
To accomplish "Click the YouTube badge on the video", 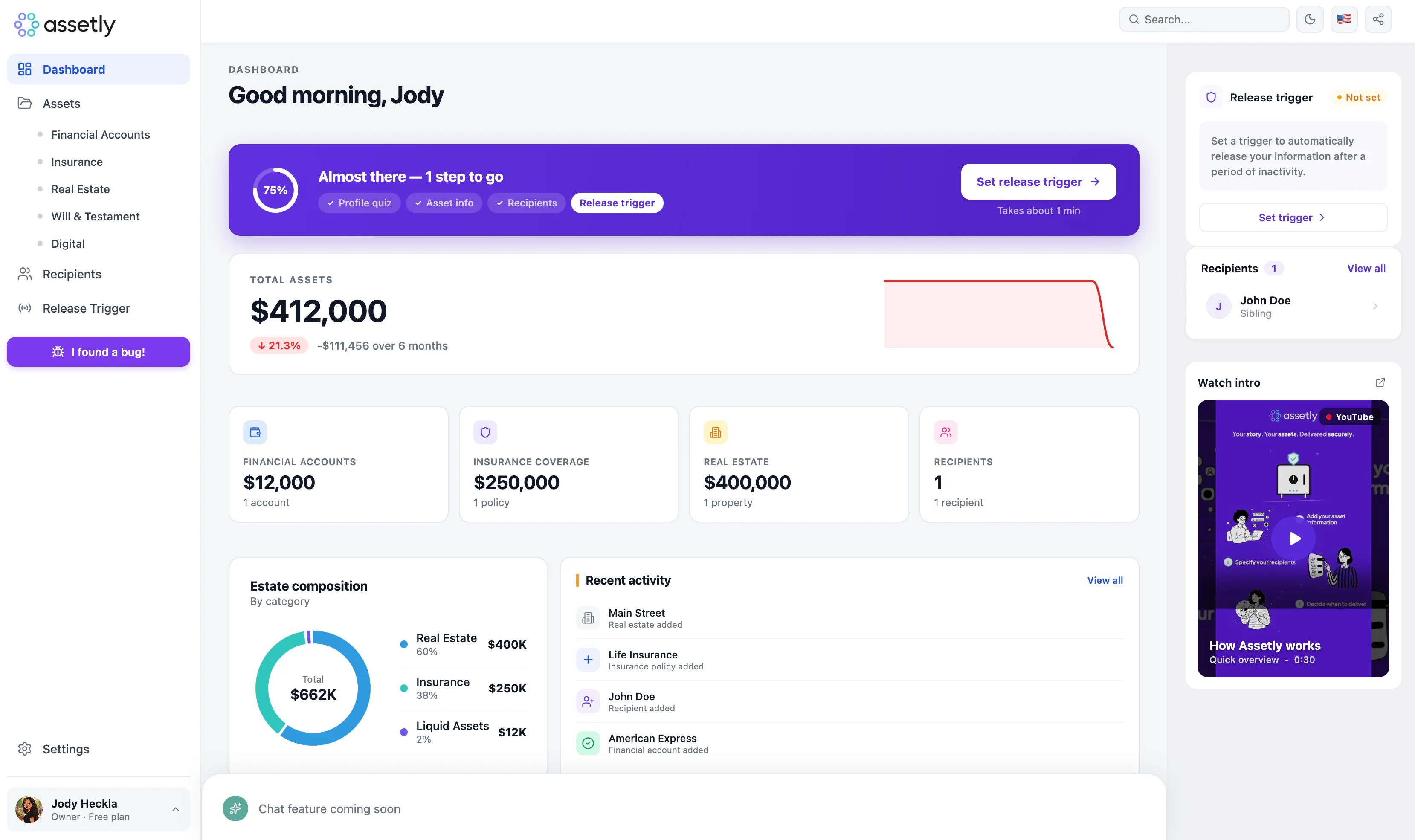I will (x=1350, y=417).
